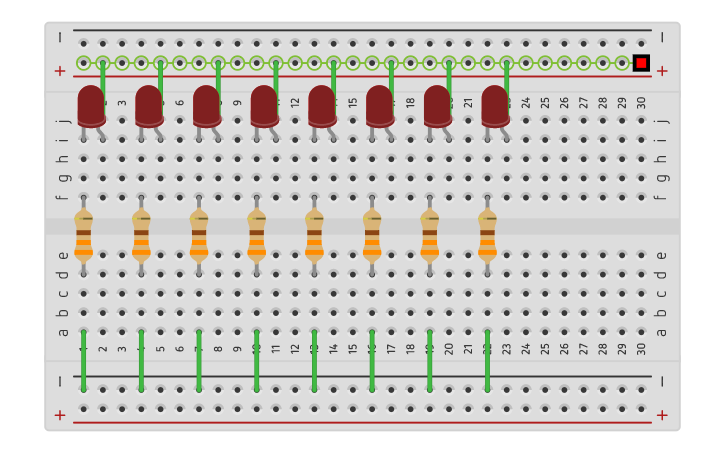Select the fifth red LED from the left

tap(322, 106)
